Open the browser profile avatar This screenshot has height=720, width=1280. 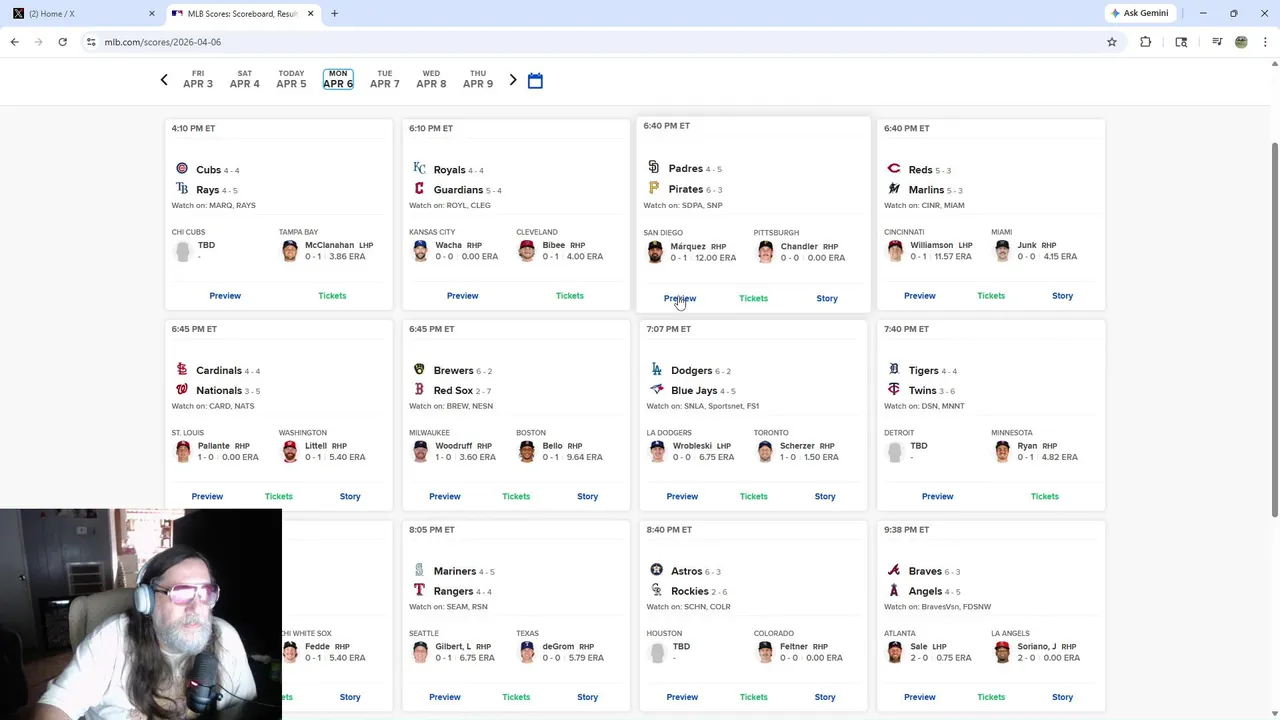1241,42
